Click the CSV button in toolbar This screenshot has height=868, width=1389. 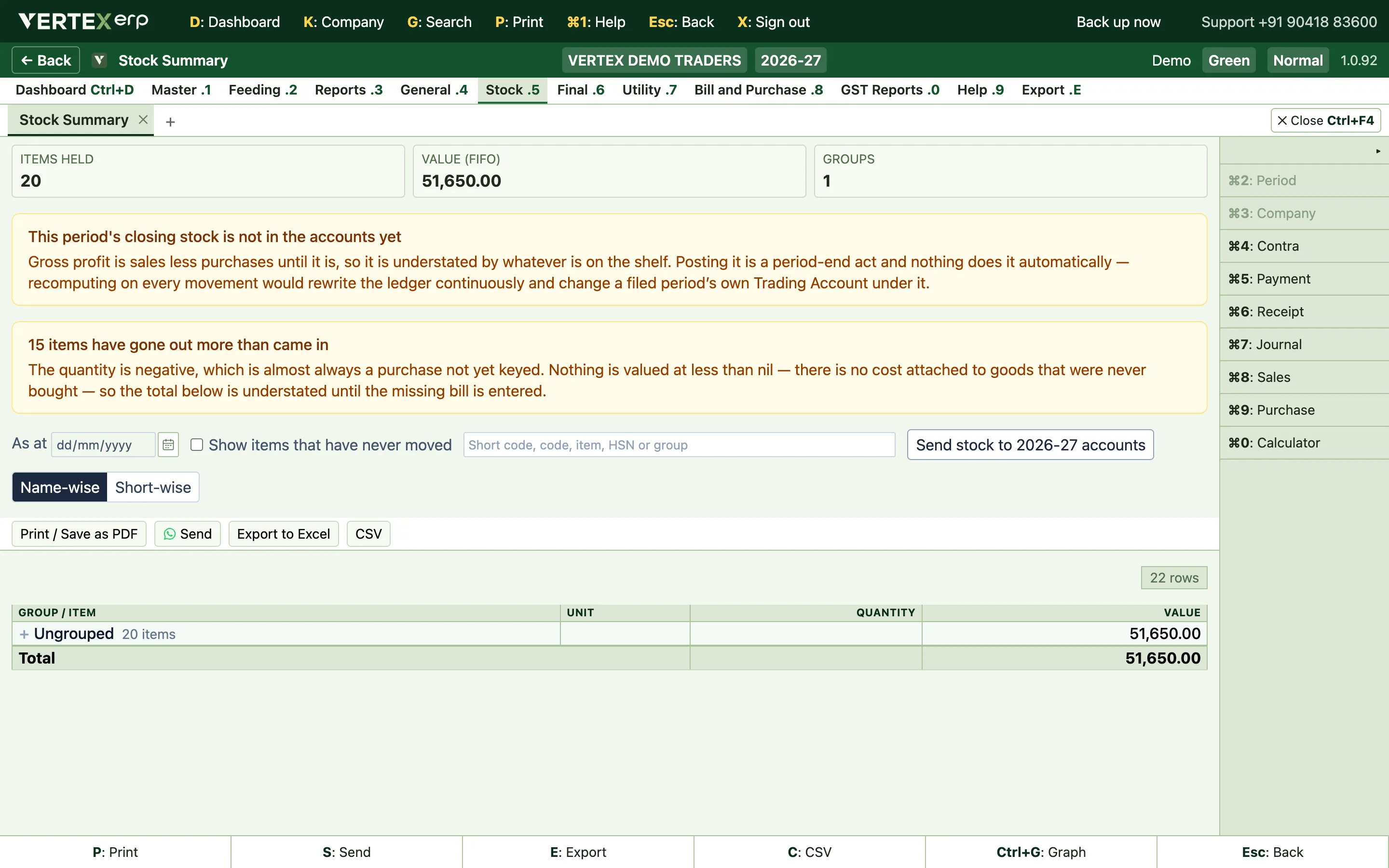point(368,534)
